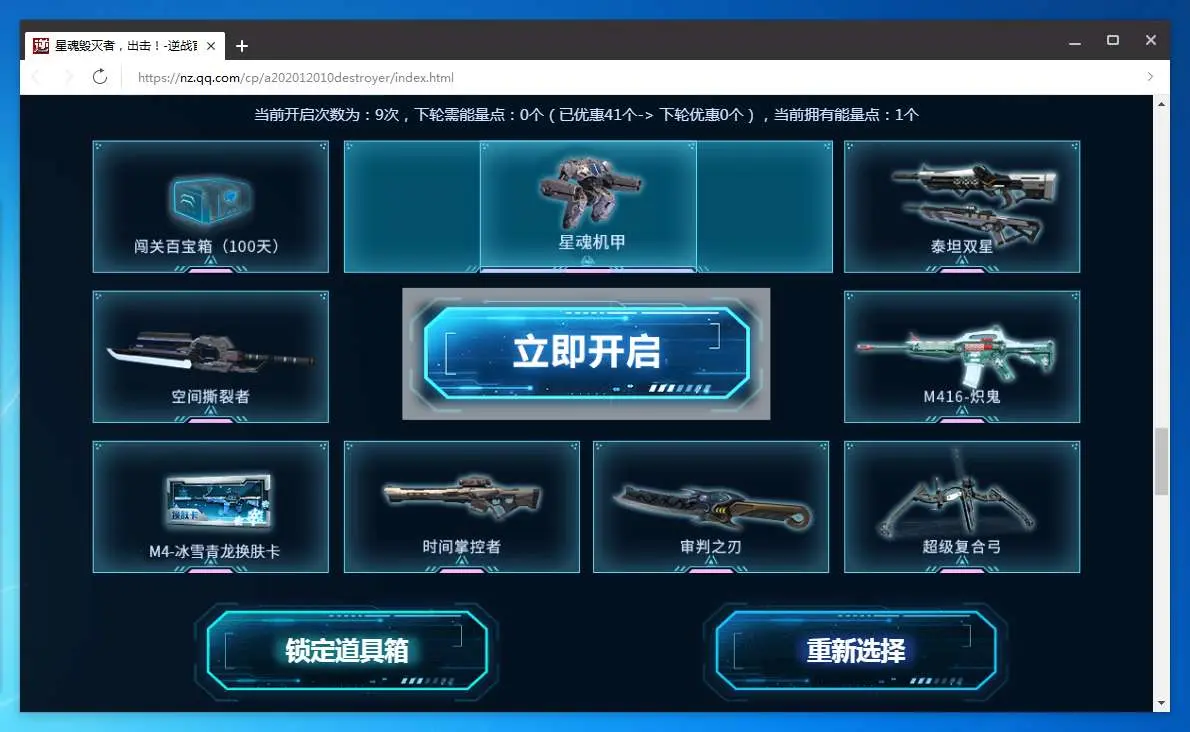Select the 审判之刃 blade card

tap(710, 507)
